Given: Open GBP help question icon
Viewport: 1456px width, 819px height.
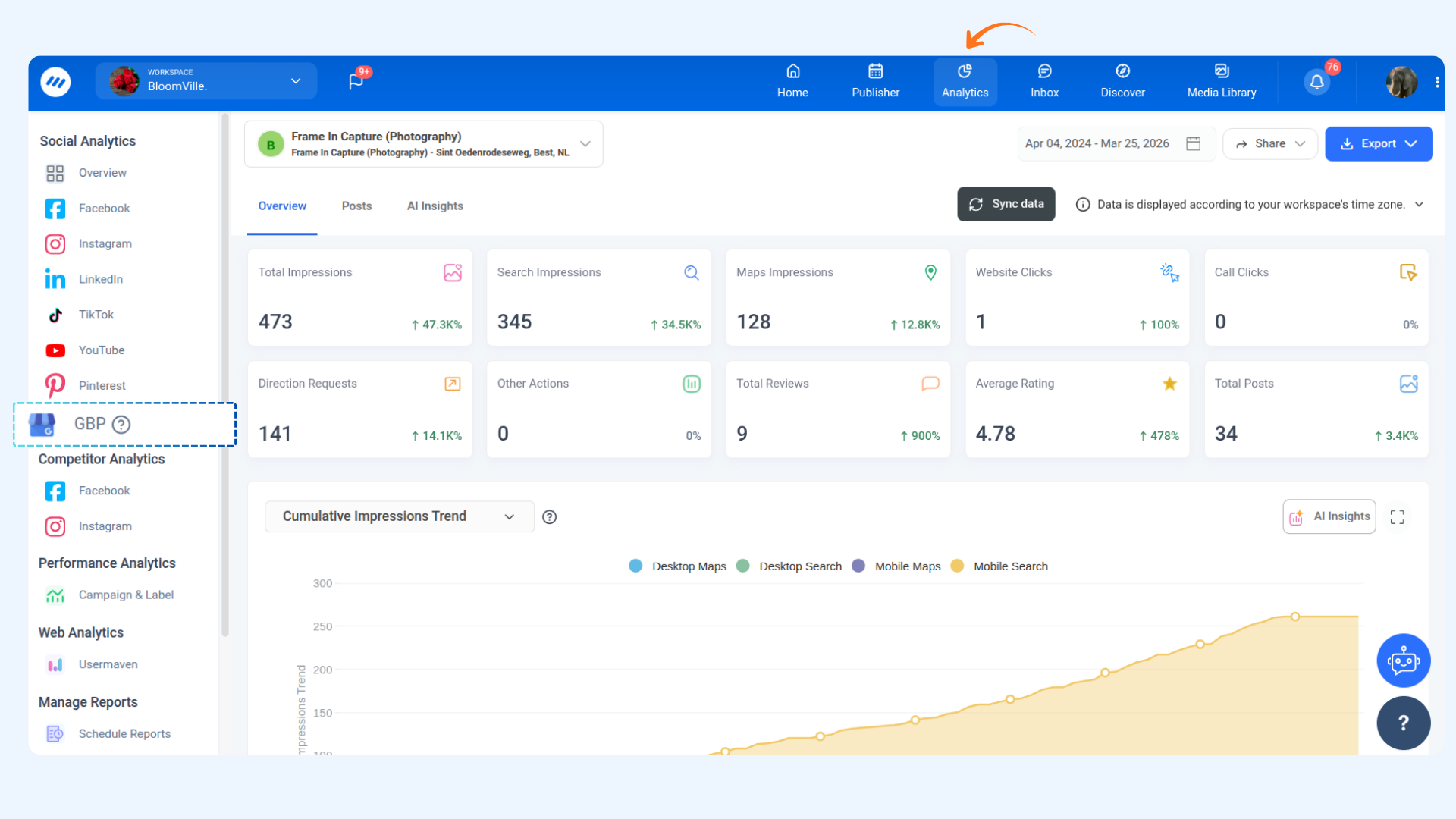Looking at the screenshot, I should [121, 425].
